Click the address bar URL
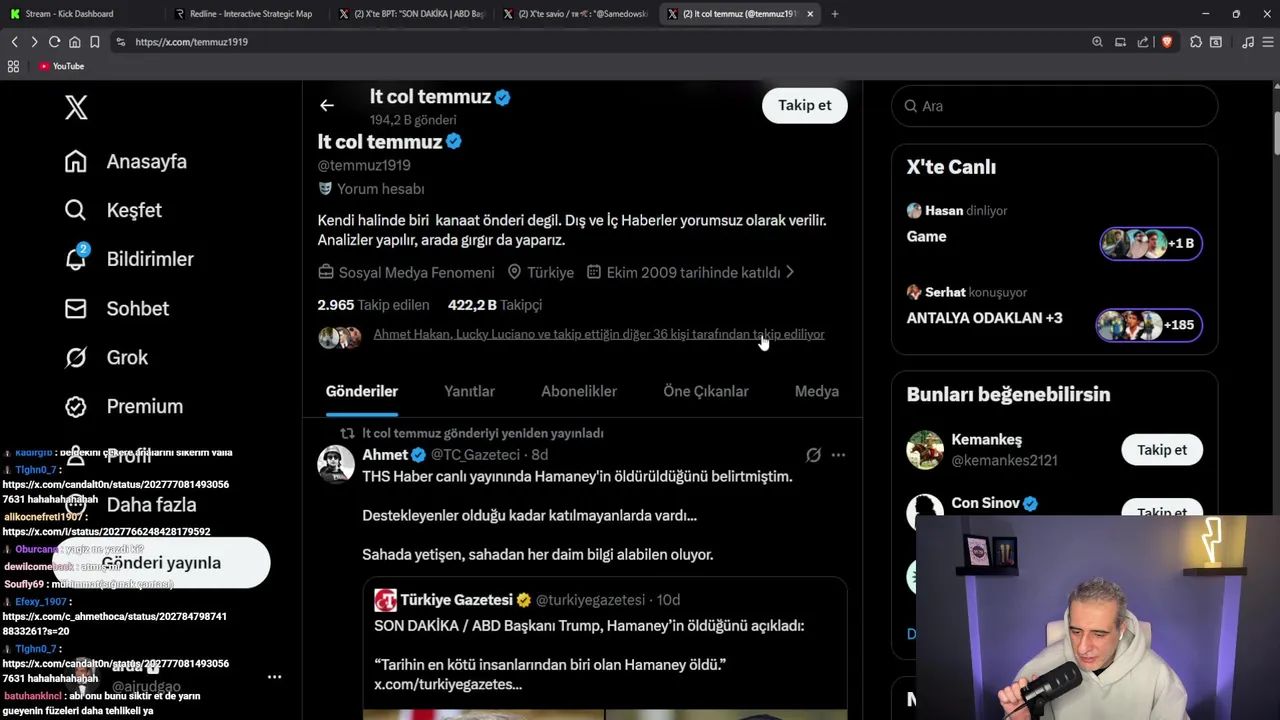Viewport: 1280px width, 720px height. pos(191,42)
